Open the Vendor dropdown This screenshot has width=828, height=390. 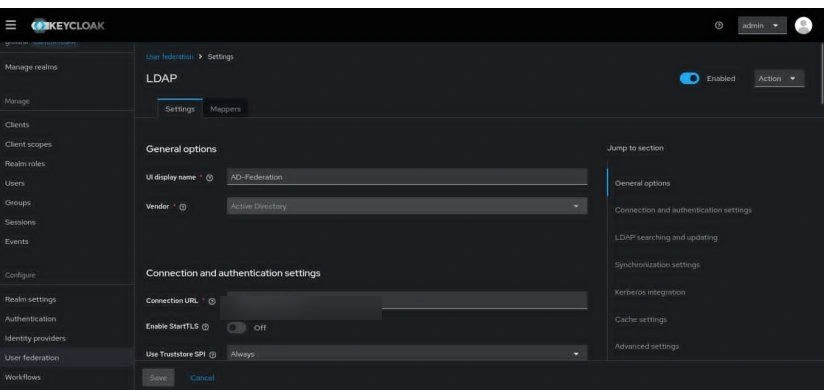407,206
